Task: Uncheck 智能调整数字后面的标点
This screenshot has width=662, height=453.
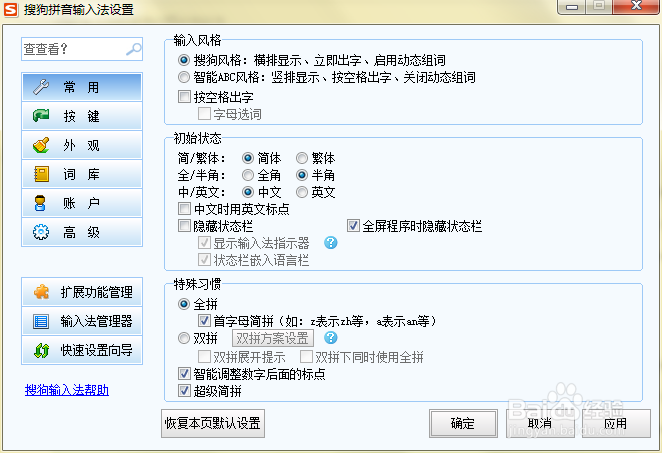Action: click(x=184, y=373)
